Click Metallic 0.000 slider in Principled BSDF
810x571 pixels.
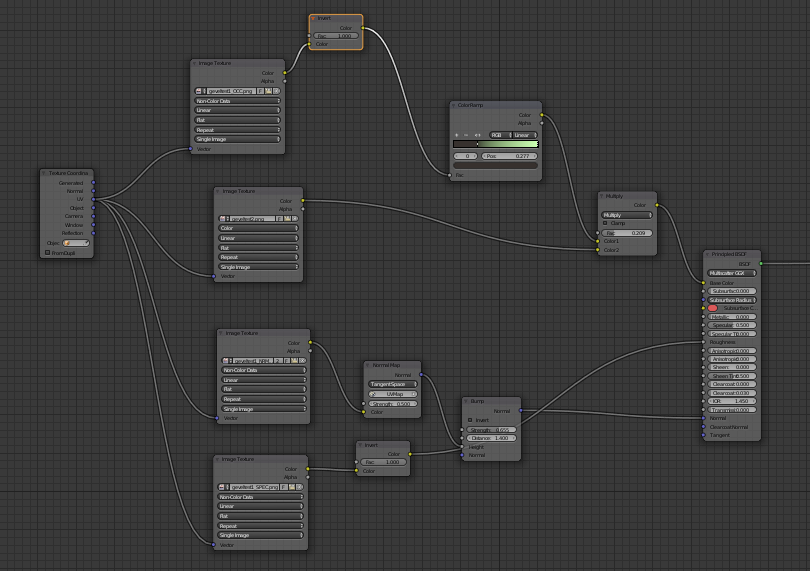pos(732,317)
